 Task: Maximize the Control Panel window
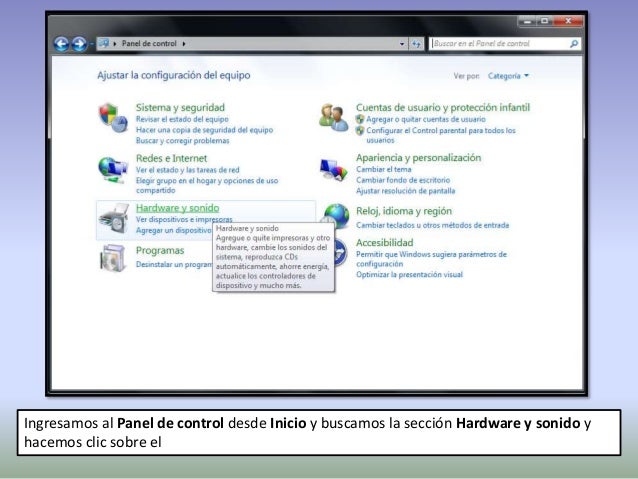tap(544, 21)
